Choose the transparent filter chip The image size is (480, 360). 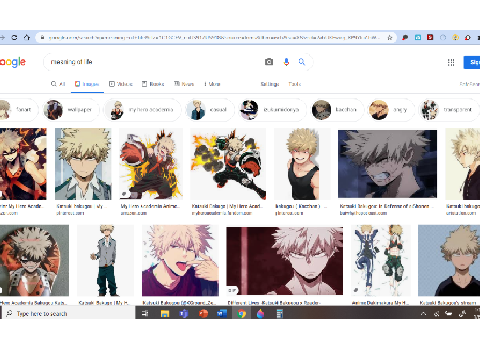(x=449, y=110)
